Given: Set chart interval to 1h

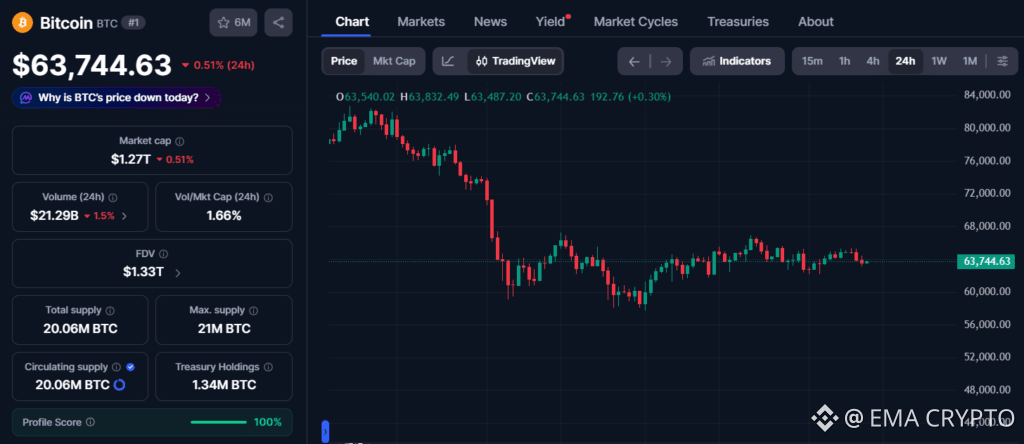Looking at the screenshot, I should coord(844,61).
